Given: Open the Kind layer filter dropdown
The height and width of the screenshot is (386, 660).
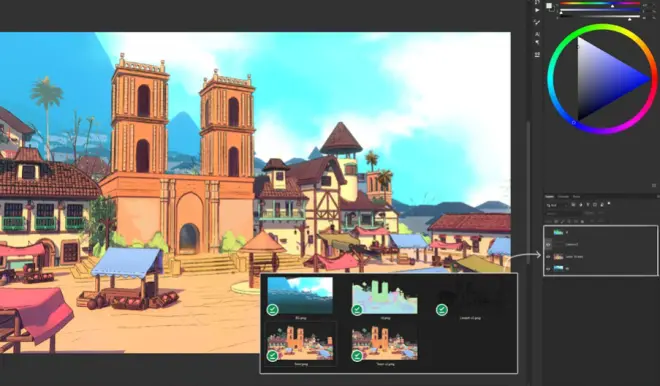Looking at the screenshot, I should [x=557, y=205].
